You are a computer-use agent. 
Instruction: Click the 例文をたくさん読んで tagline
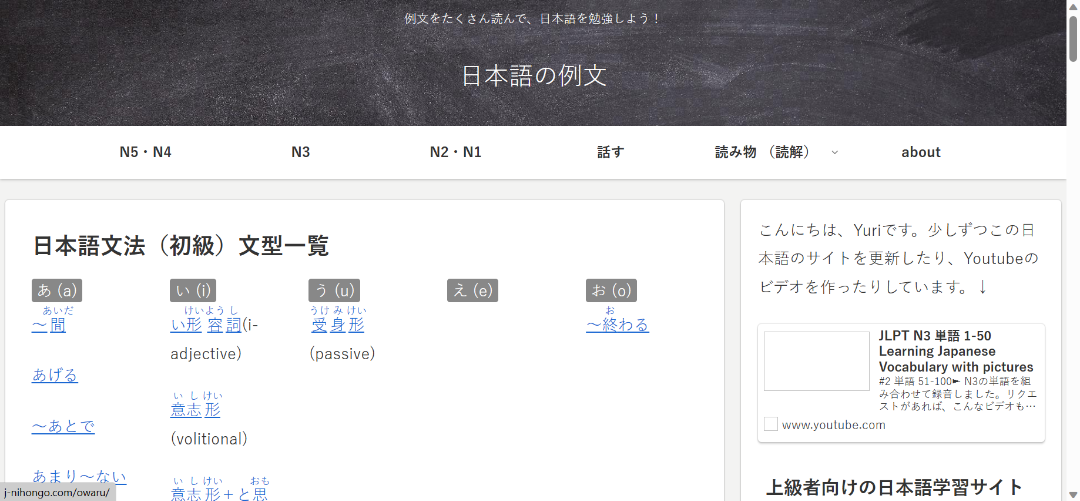tap(534, 19)
